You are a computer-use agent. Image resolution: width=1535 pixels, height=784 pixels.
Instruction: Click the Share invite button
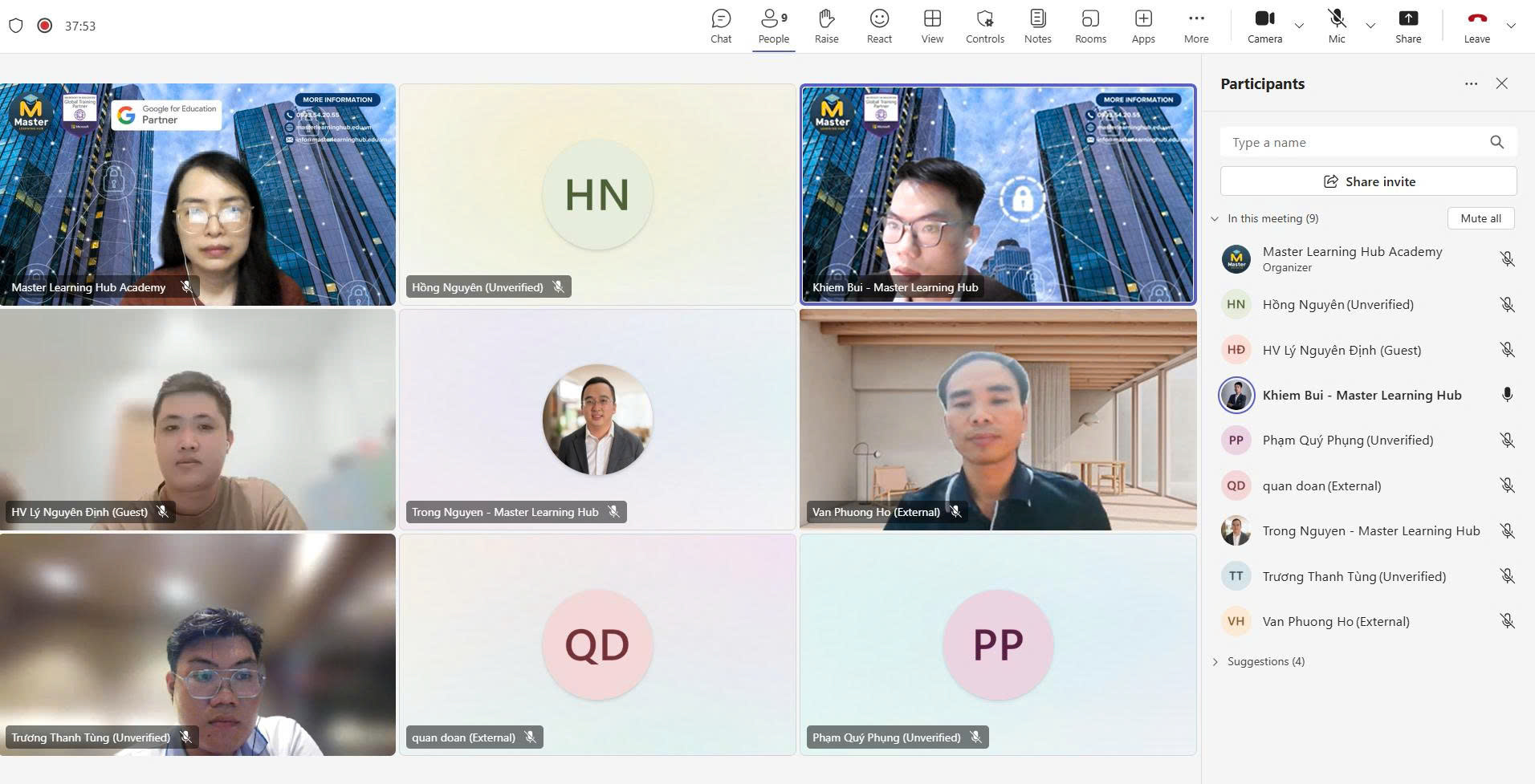coord(1368,181)
